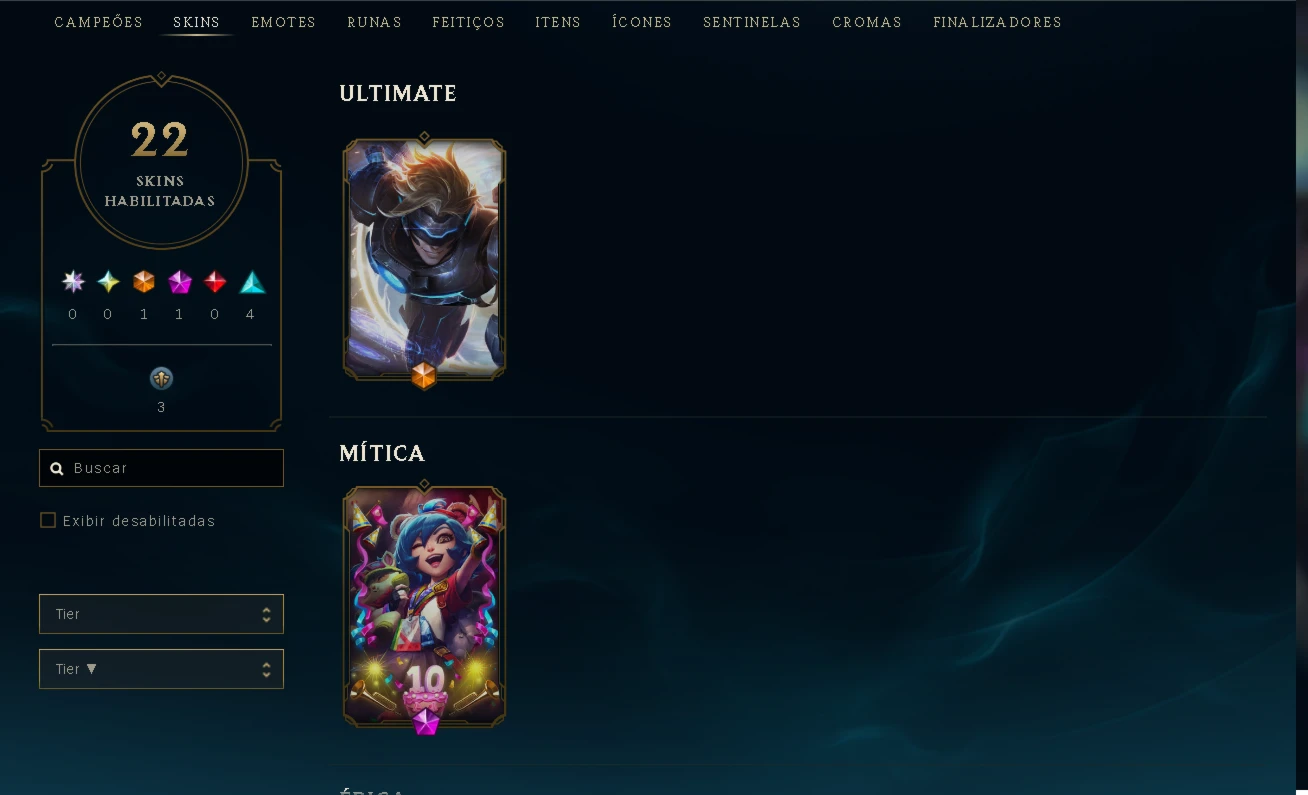Click the magnifier icon in Buscar field
Image resolution: width=1308 pixels, height=795 pixels.
pos(57,468)
